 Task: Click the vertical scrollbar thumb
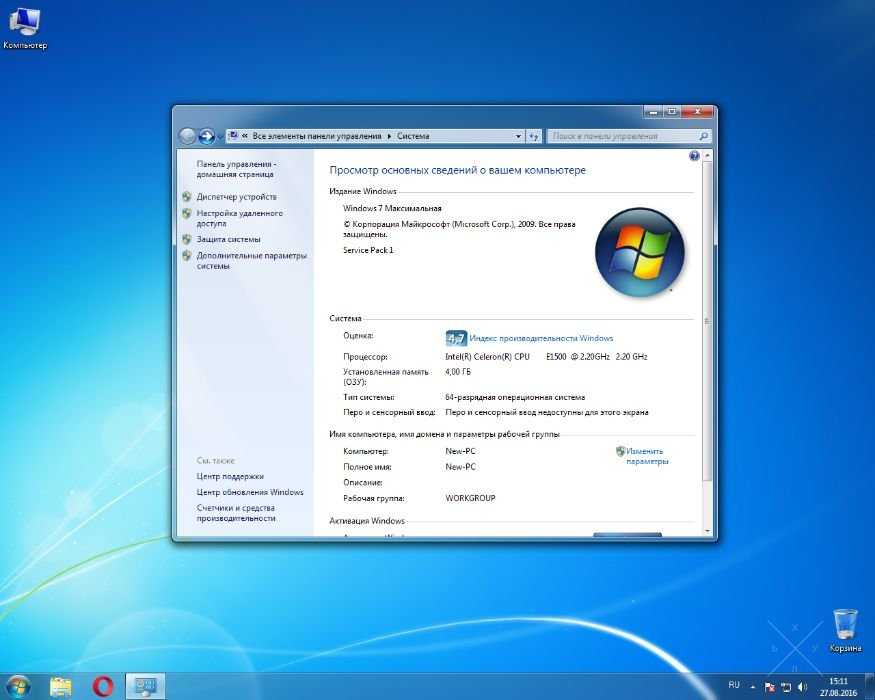[707, 321]
